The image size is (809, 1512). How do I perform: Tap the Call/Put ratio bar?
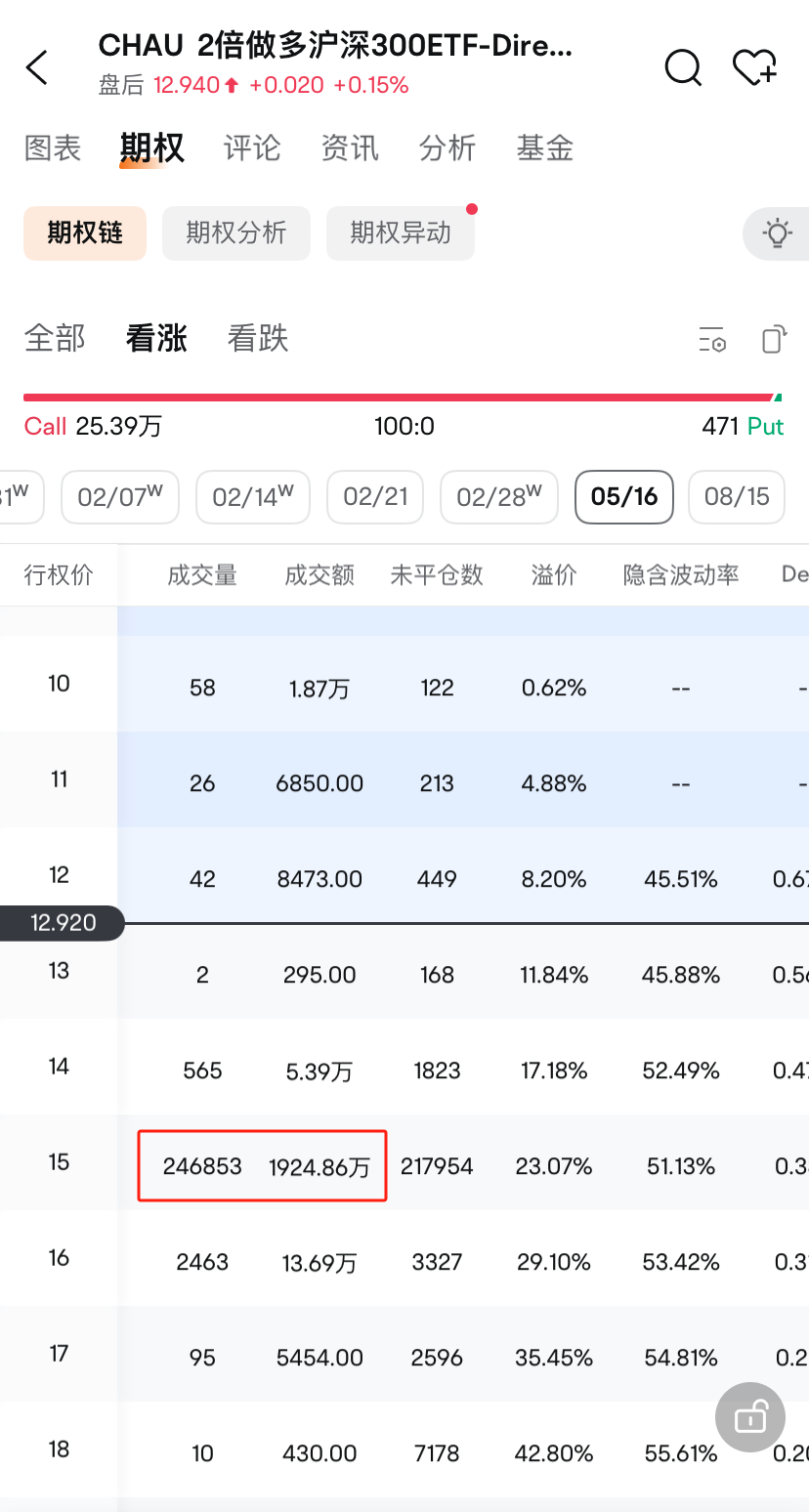tap(403, 398)
